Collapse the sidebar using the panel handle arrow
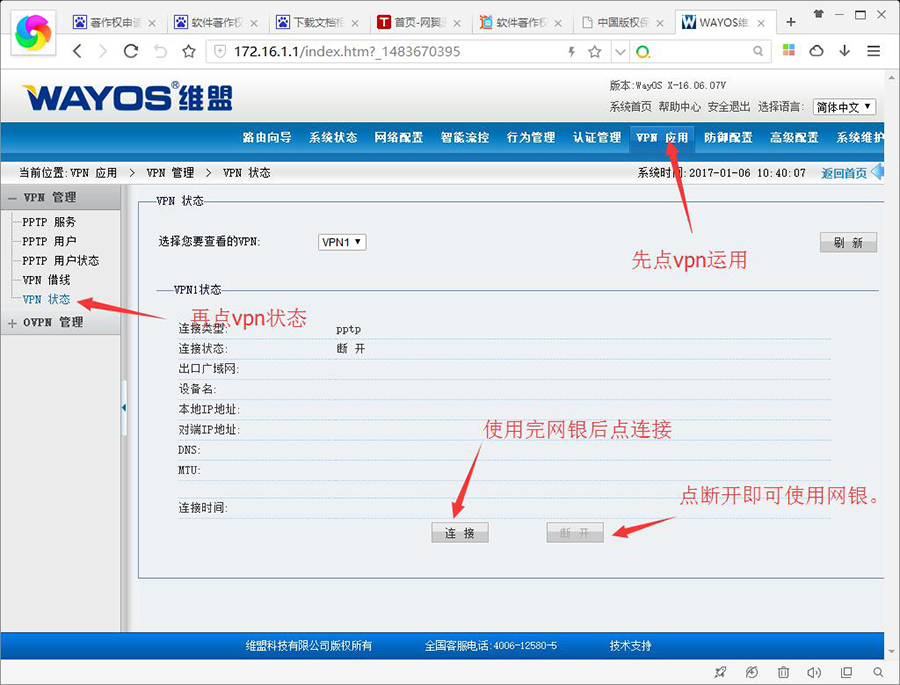 [x=123, y=408]
